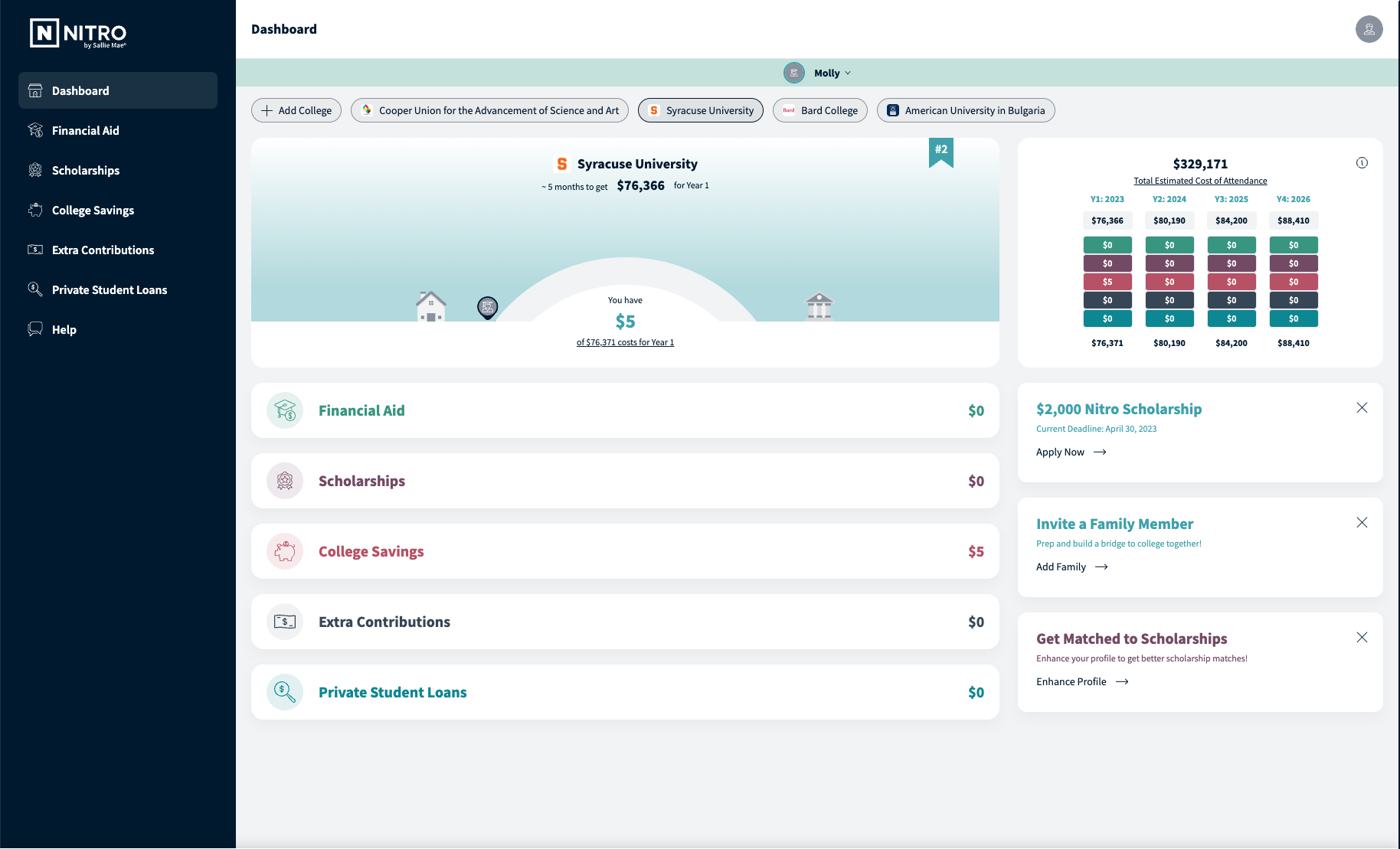The image size is (1400, 849).
Task: Click the $2,000 Nitro Scholarship heading
Action: coord(1119,409)
